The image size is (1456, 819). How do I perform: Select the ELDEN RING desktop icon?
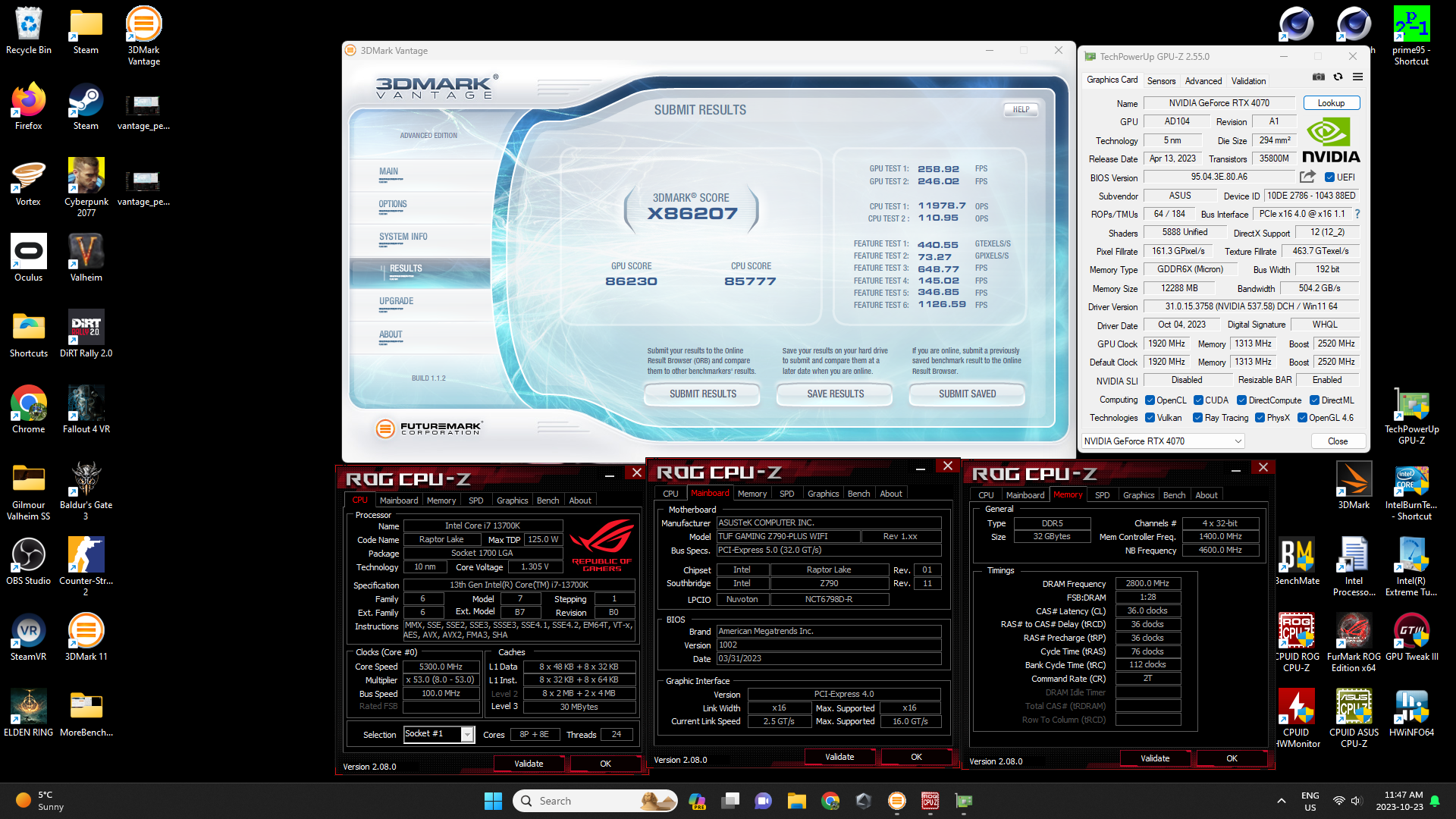click(29, 714)
